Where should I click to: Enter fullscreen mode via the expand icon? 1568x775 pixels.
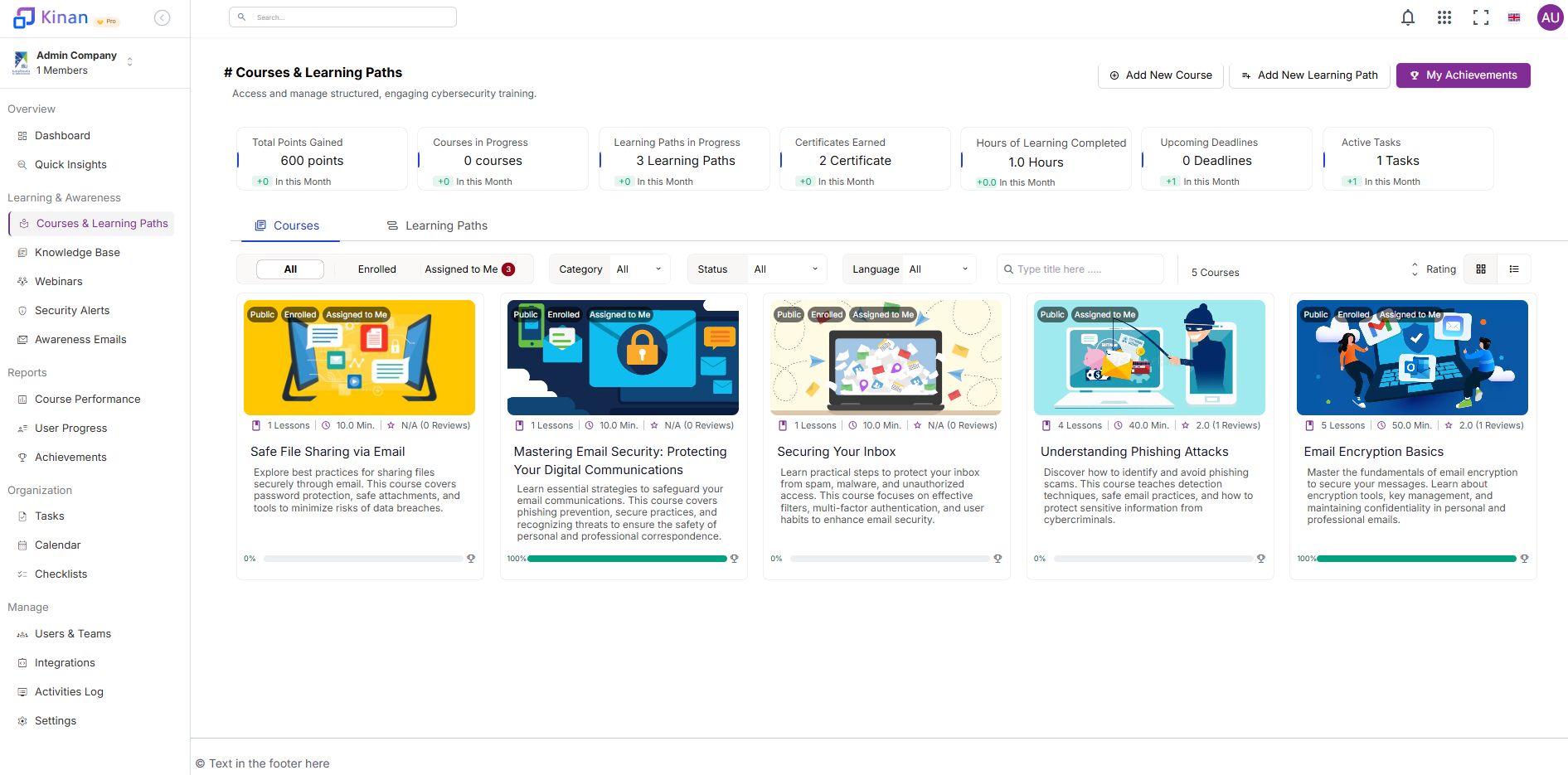(x=1481, y=17)
